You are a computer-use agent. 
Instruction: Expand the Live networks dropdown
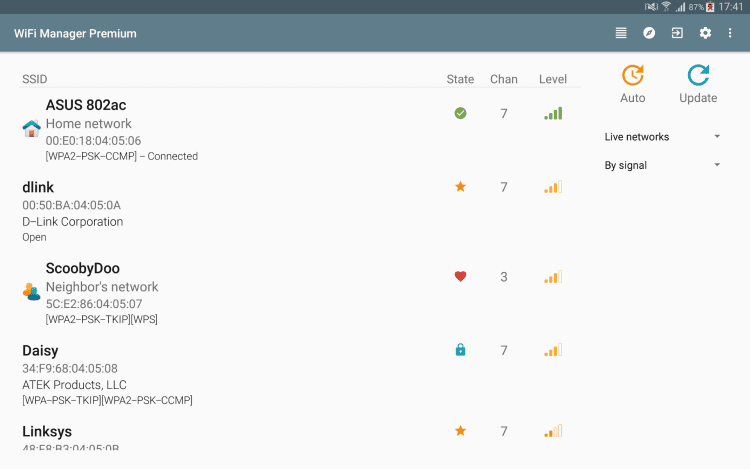(x=662, y=137)
